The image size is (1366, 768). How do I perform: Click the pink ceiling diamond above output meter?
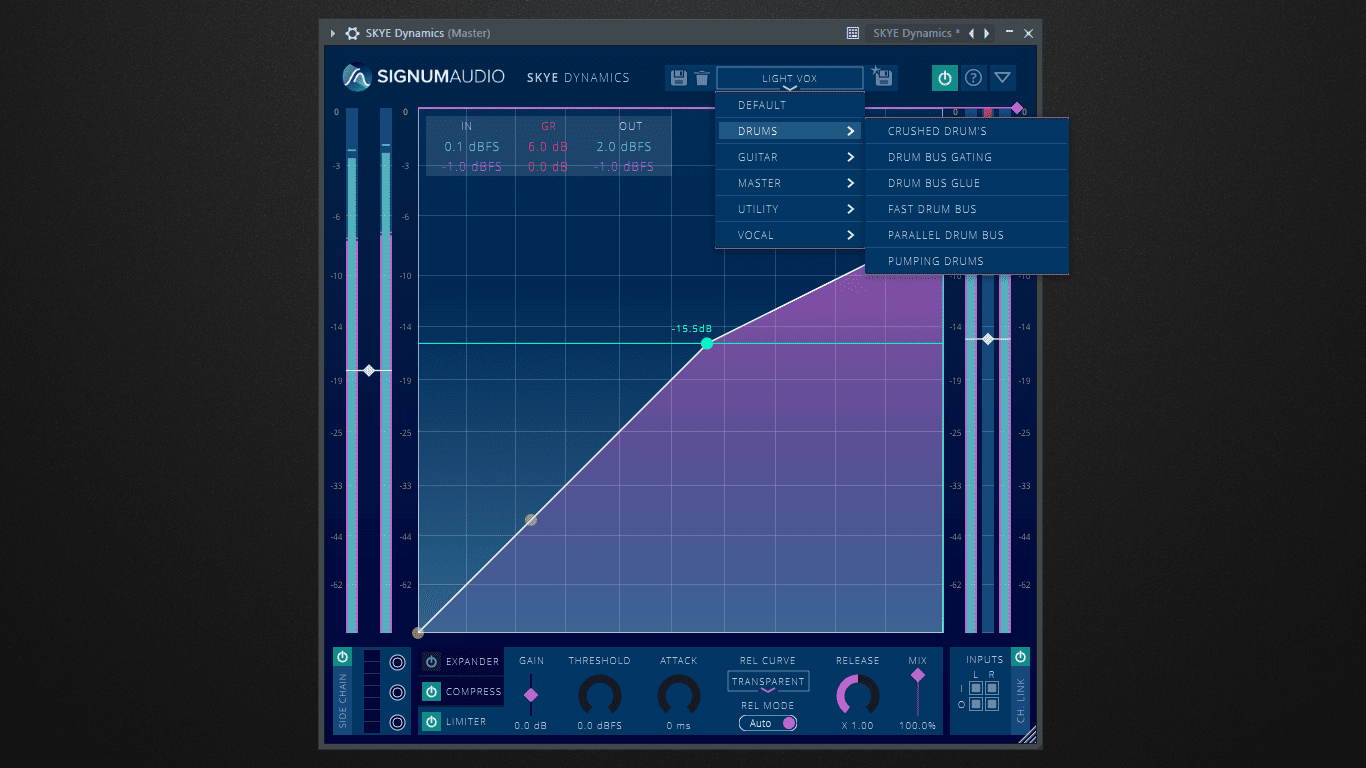[x=1017, y=108]
